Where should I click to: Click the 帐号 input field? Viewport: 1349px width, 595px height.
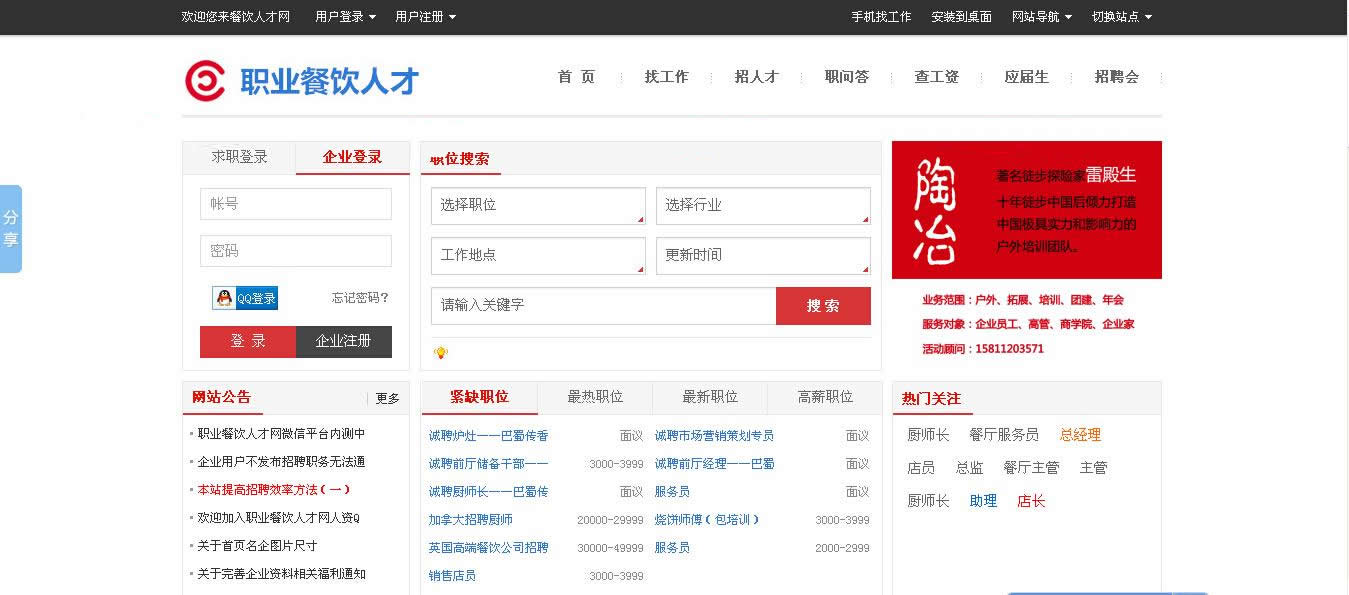point(296,204)
